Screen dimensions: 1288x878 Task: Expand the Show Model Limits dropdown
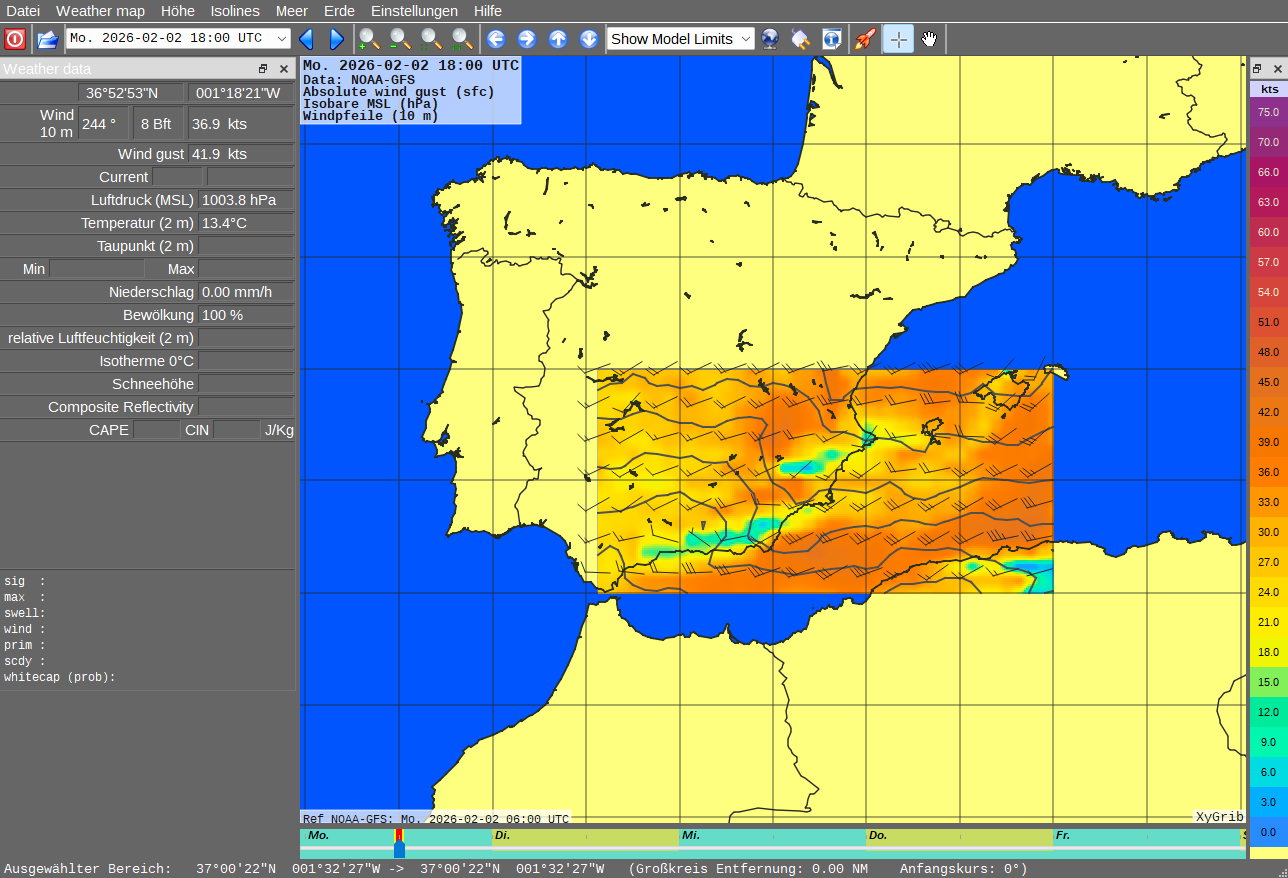745,39
